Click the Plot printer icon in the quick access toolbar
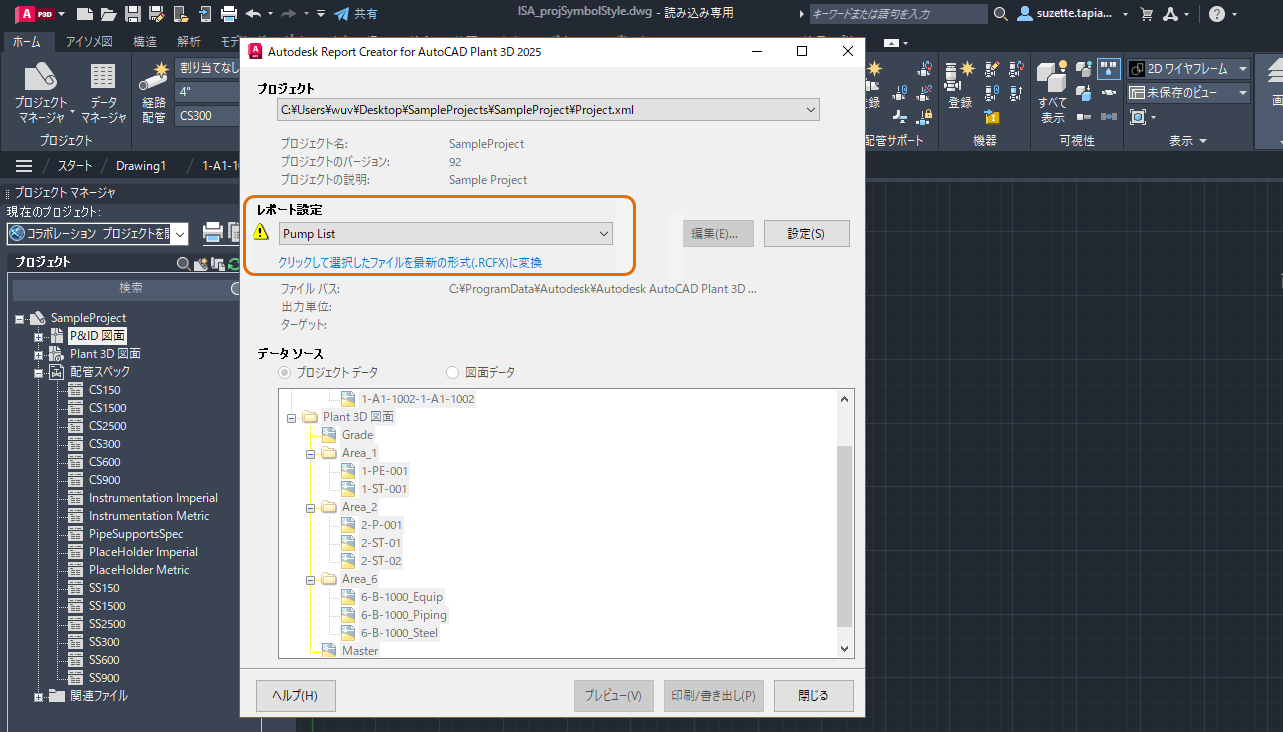This screenshot has width=1283, height=732. (228, 14)
